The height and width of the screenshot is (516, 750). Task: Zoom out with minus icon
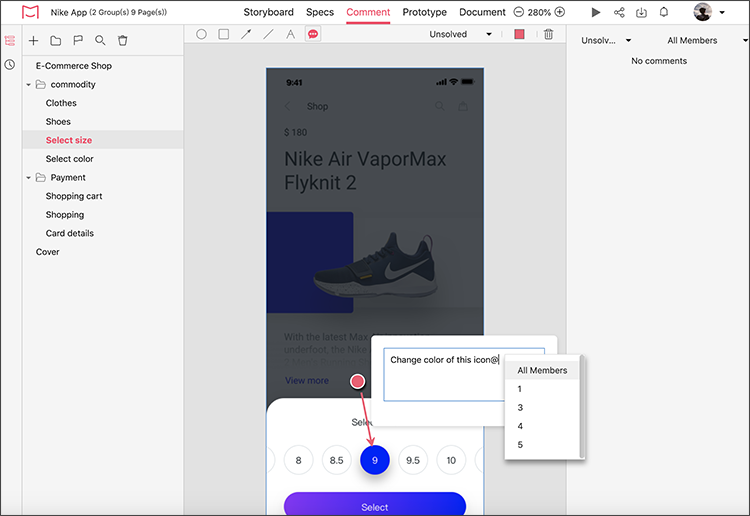tap(518, 12)
